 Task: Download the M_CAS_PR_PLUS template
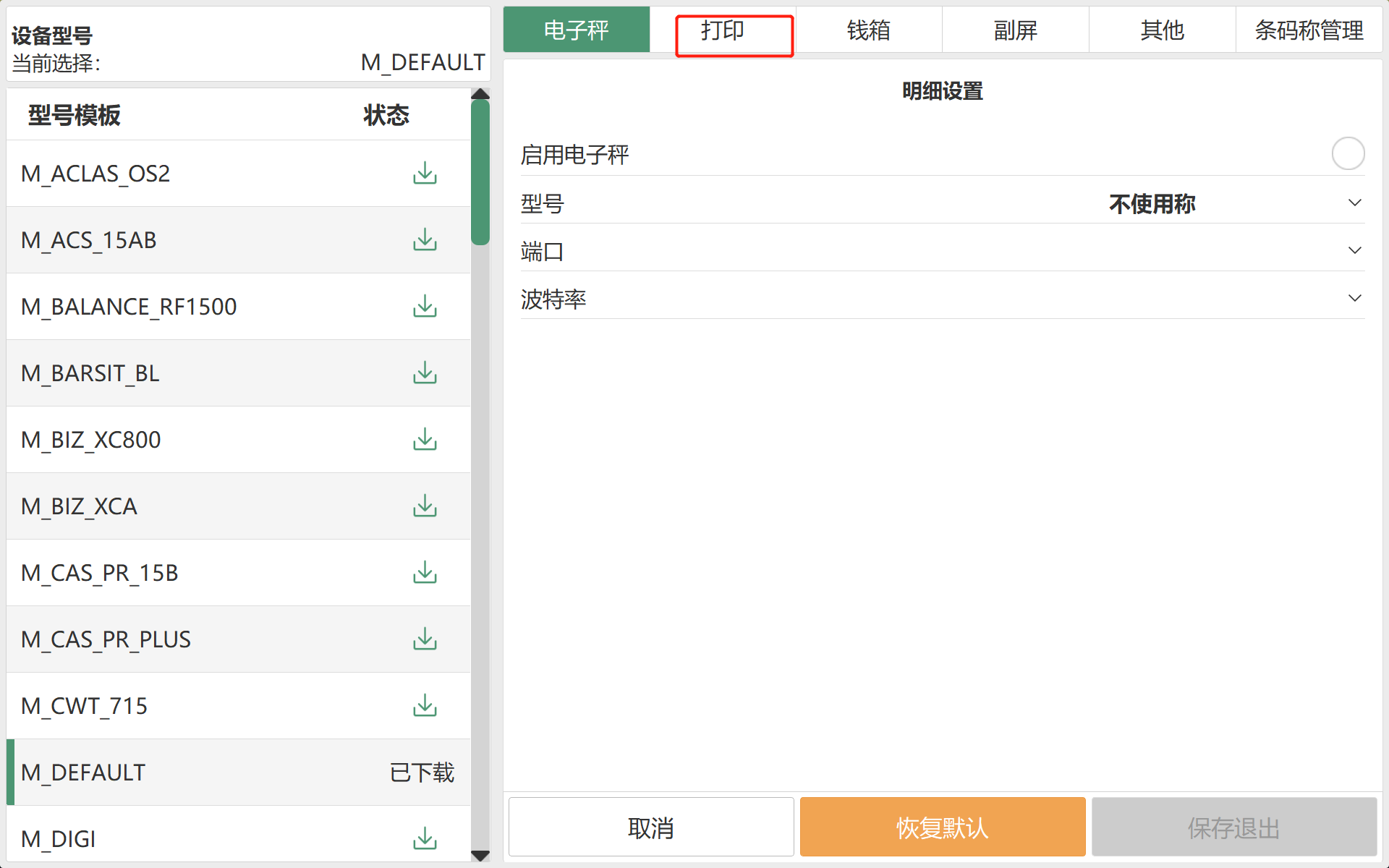tap(425, 639)
